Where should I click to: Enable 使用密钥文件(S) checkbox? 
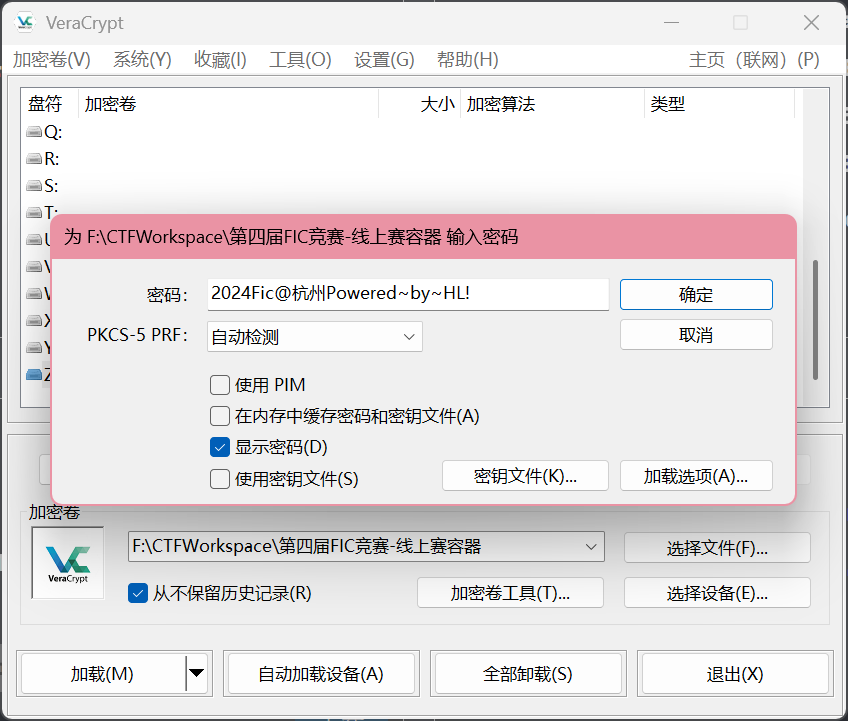[x=220, y=479]
